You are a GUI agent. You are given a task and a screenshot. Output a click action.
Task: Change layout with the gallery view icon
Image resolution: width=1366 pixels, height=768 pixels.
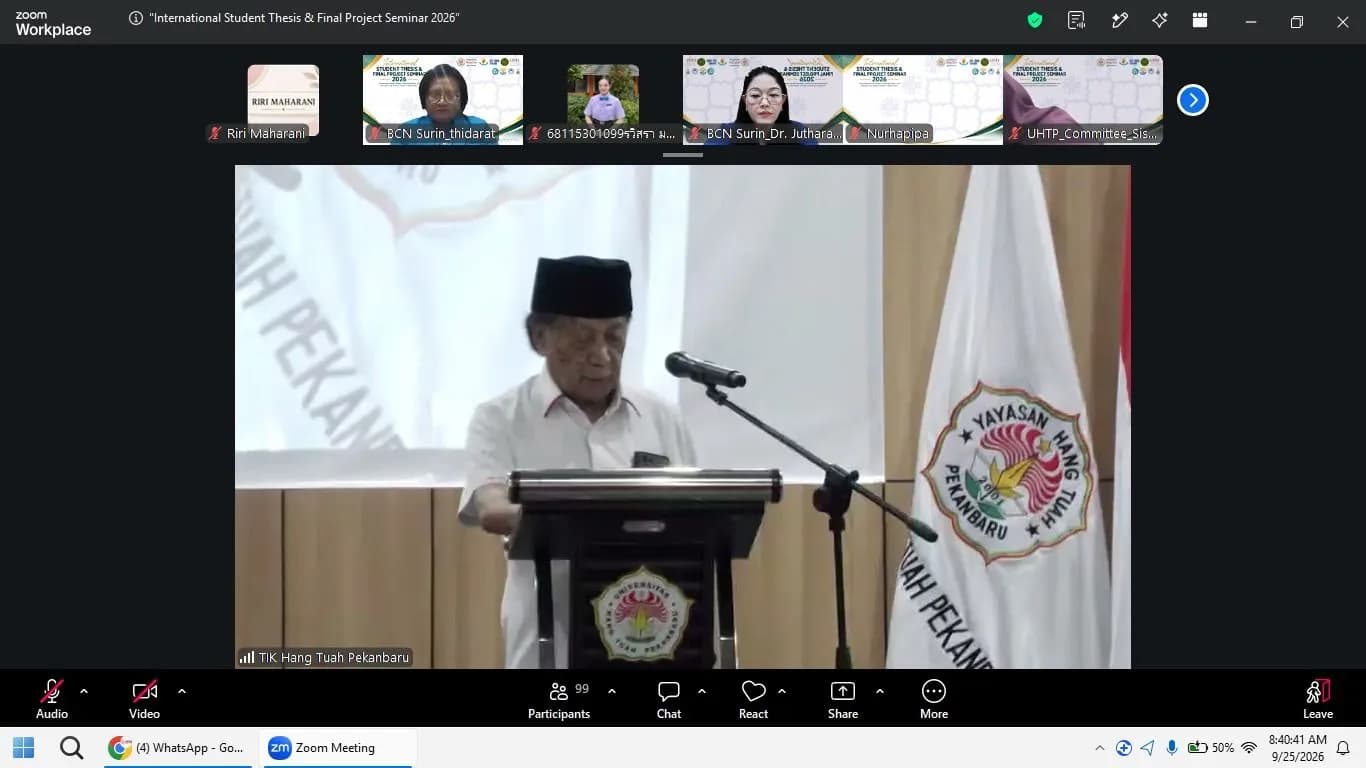click(1200, 20)
